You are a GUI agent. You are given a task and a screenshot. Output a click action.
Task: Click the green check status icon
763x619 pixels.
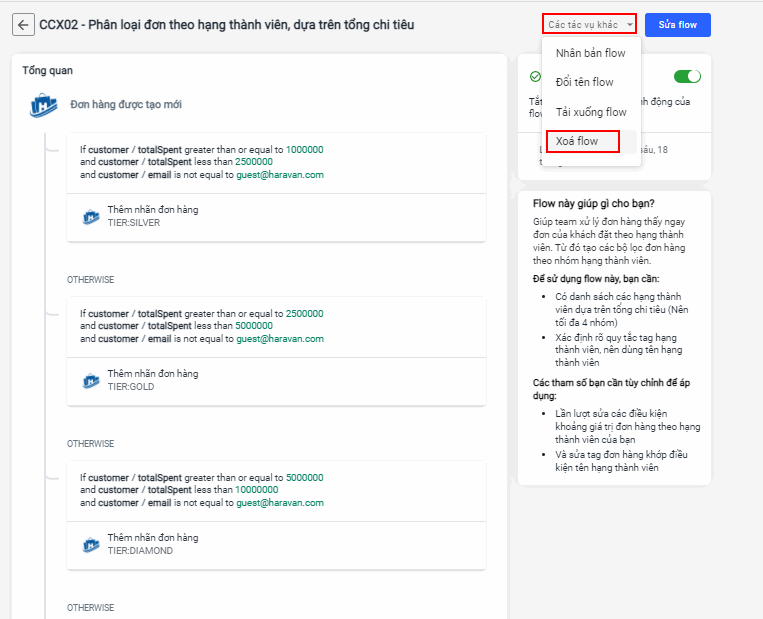click(535, 77)
